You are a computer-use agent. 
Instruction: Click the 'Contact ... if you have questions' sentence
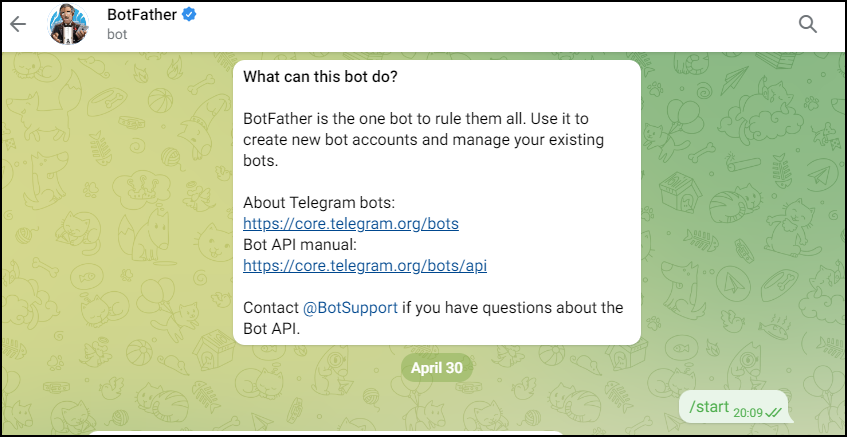click(x=433, y=318)
